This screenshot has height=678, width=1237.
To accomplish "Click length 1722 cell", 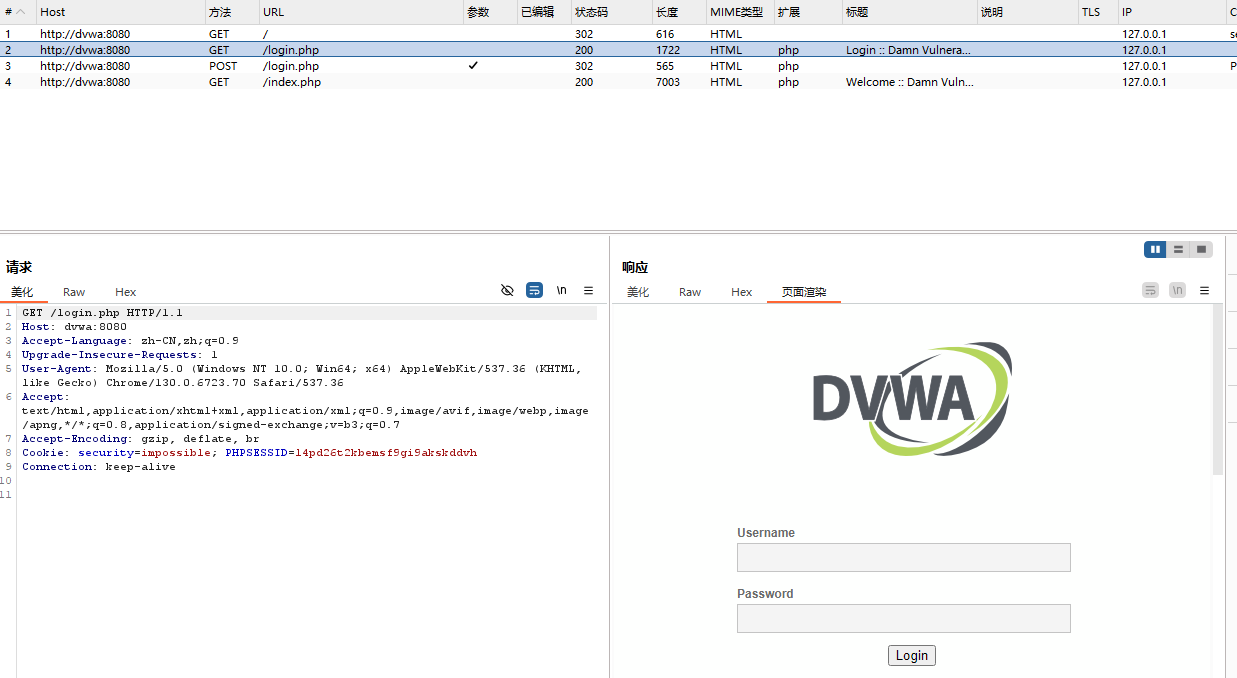I will (x=667, y=50).
